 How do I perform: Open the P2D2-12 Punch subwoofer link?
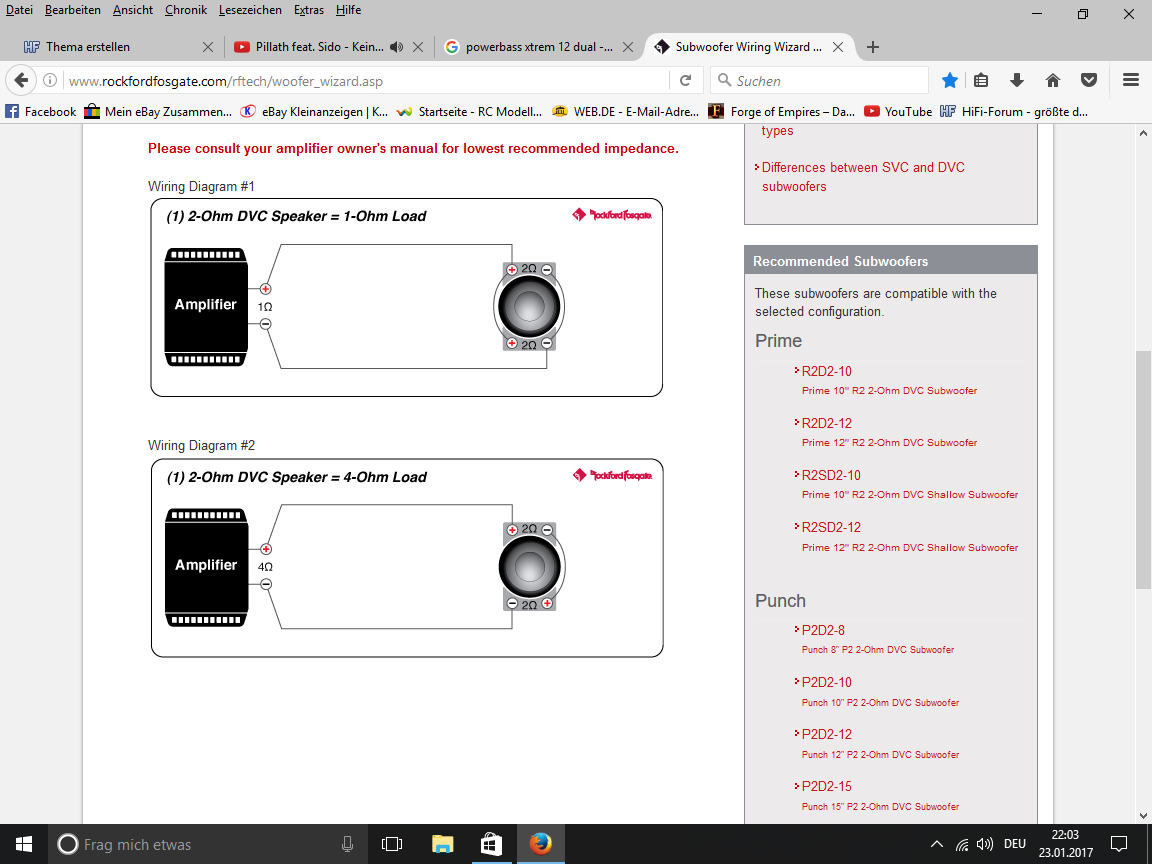(827, 735)
